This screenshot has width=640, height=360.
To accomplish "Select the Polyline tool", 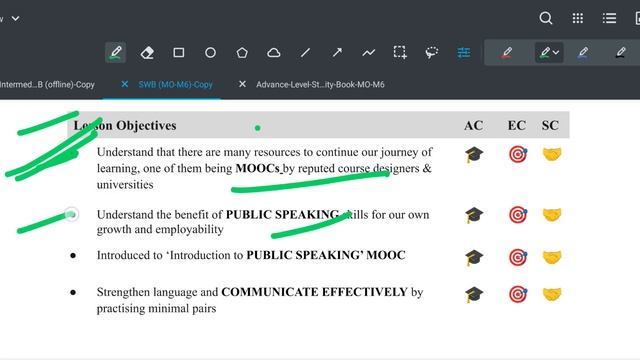I will pyautogui.click(x=369, y=53).
